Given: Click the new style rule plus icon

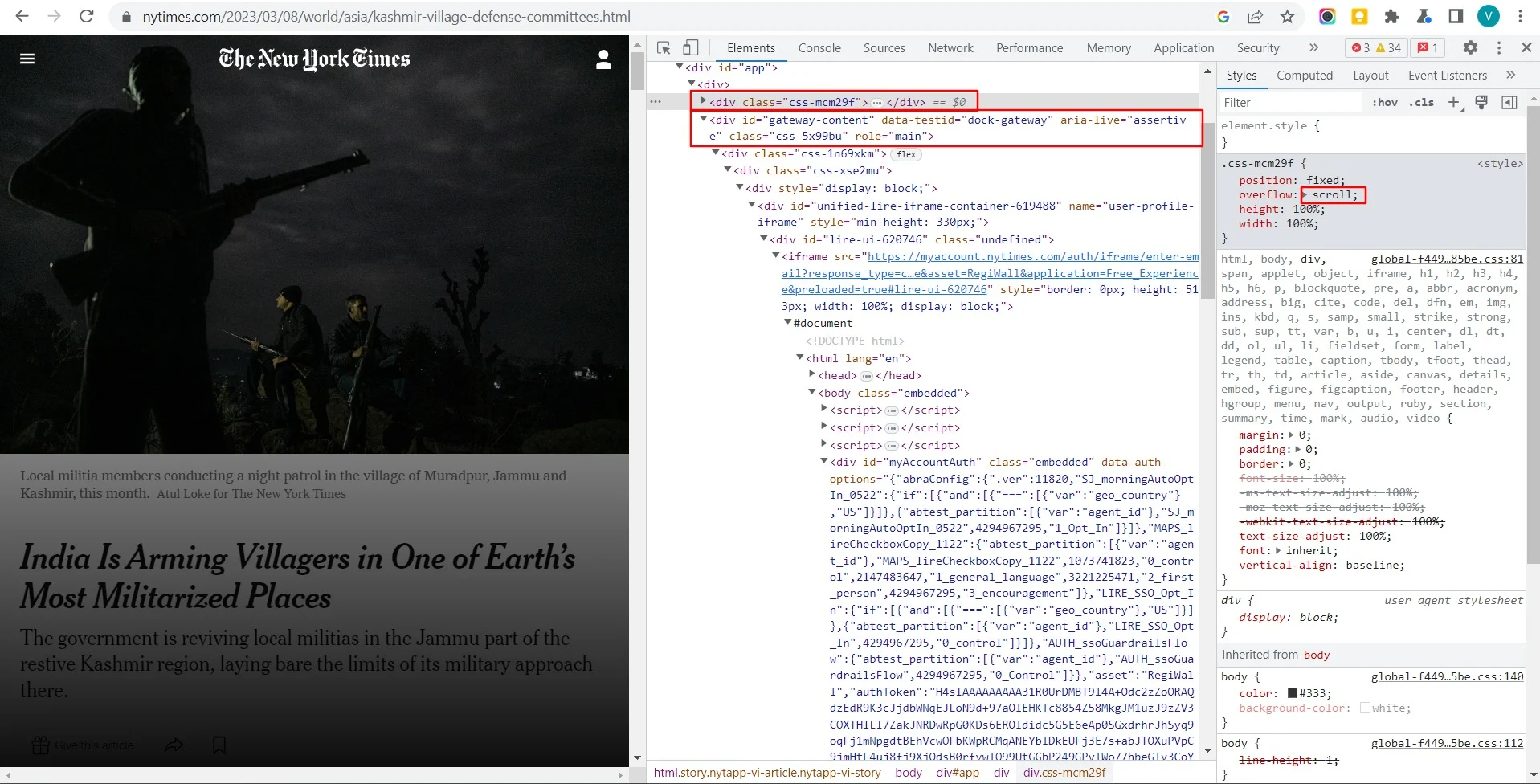Looking at the screenshot, I should 1453,102.
